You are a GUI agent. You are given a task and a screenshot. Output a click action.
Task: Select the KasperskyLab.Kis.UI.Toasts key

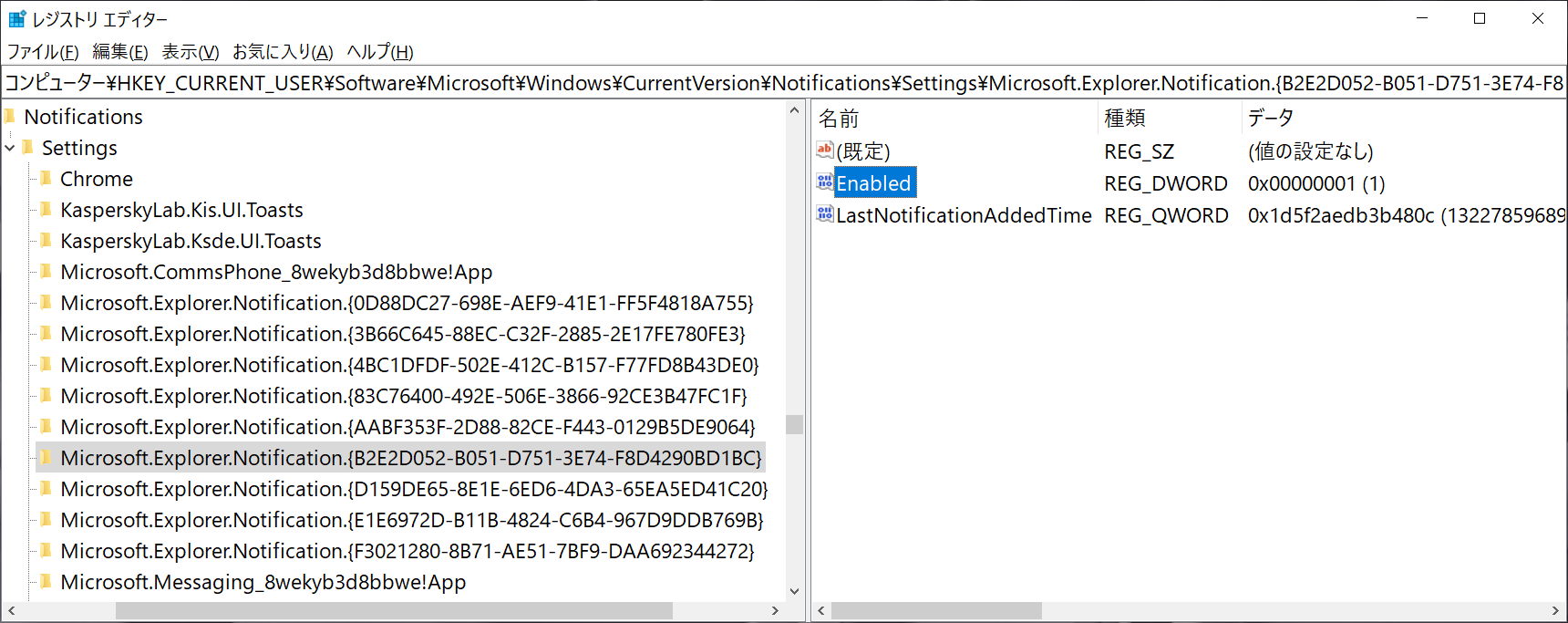(x=181, y=210)
